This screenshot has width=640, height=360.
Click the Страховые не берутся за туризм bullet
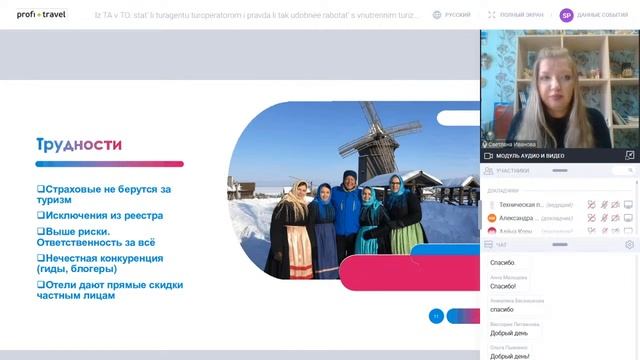(x=104, y=194)
